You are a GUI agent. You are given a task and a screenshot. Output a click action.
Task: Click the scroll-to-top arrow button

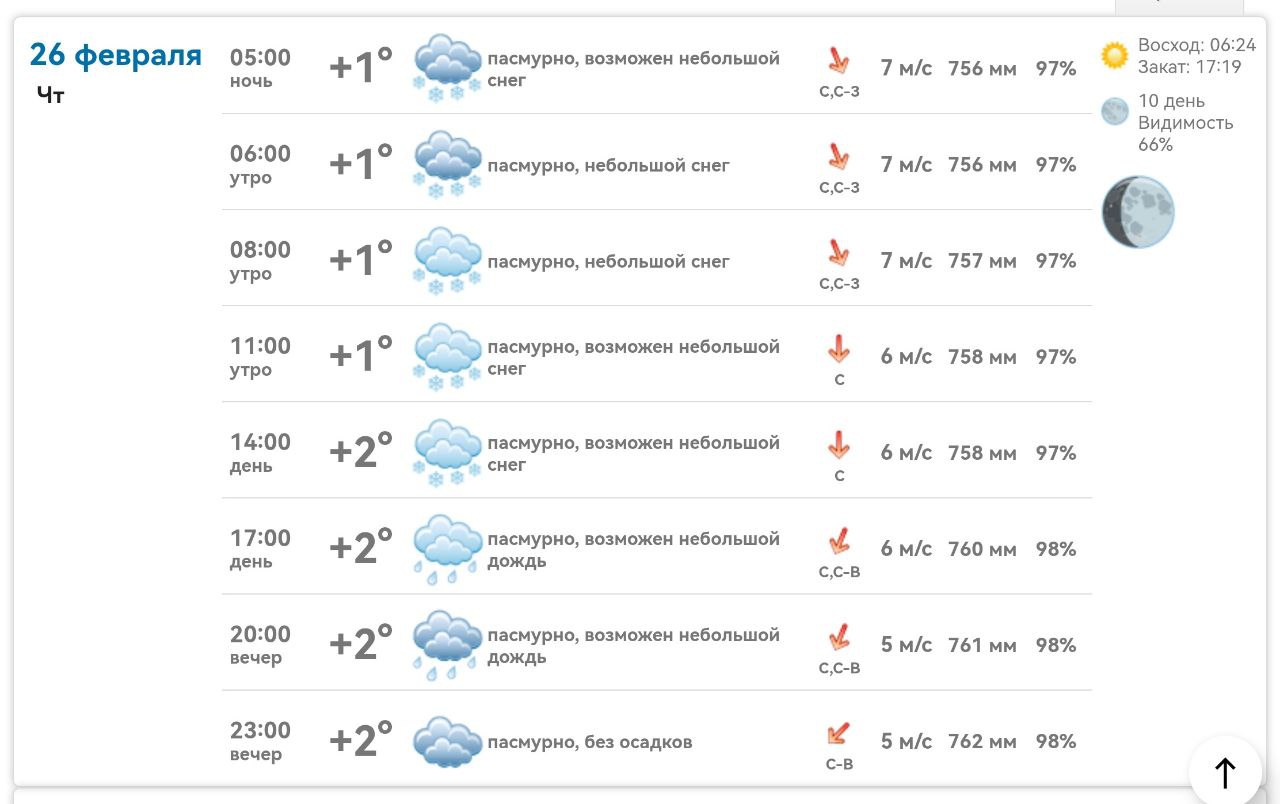click(x=1225, y=771)
